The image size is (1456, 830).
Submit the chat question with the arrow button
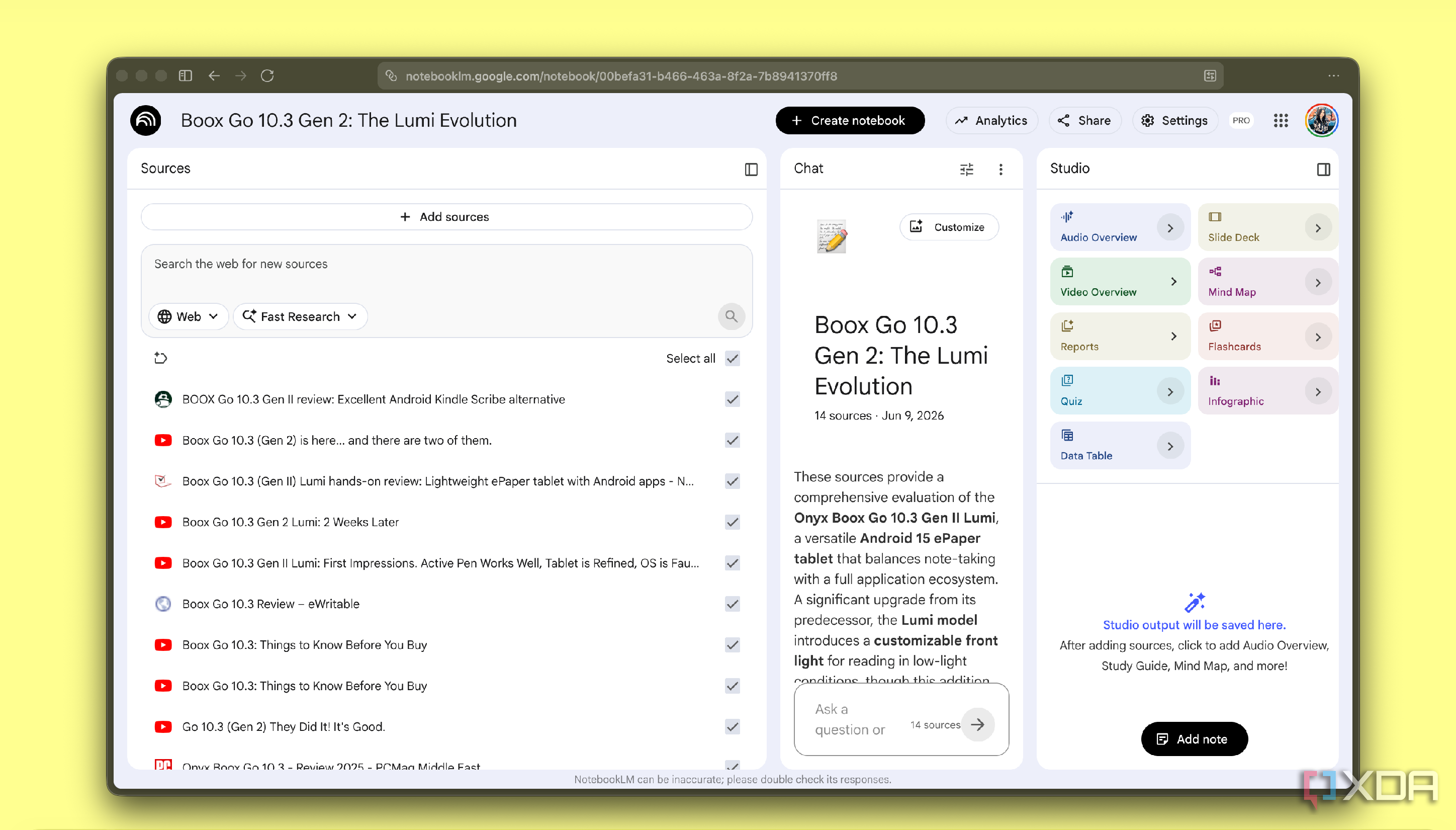click(x=977, y=724)
